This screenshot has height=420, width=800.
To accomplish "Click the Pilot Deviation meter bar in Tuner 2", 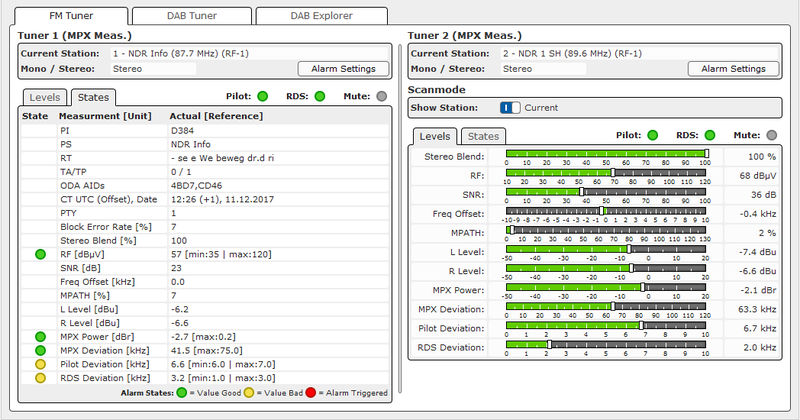I will [x=606, y=326].
